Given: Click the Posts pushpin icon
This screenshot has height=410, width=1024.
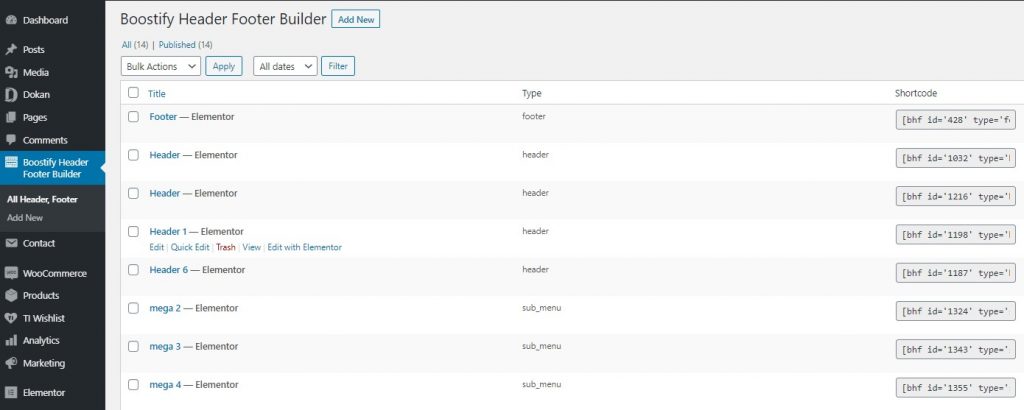Looking at the screenshot, I should click(x=10, y=50).
